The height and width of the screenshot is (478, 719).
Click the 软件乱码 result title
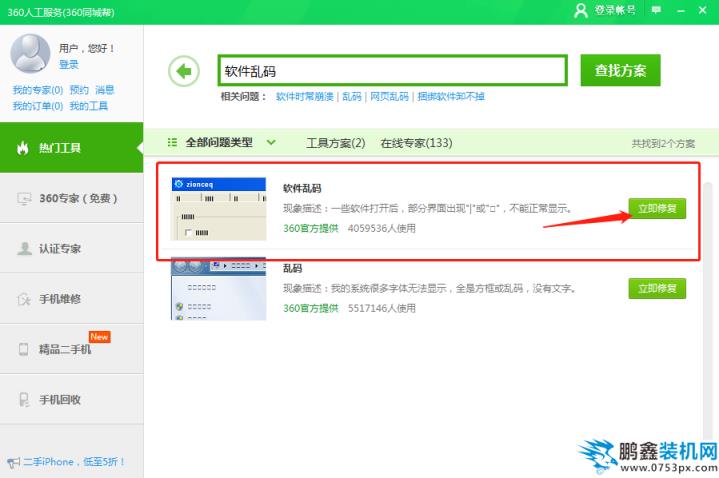(302, 188)
